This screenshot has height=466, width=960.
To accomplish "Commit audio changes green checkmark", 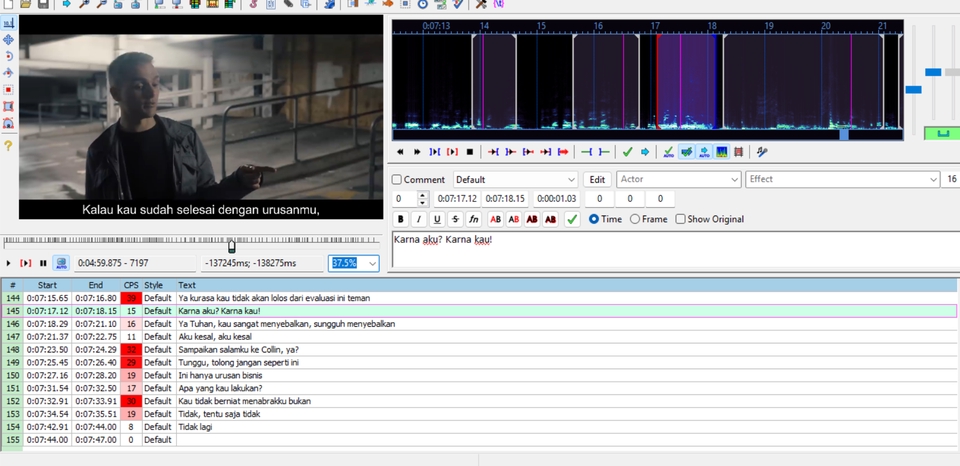I will tap(627, 152).
